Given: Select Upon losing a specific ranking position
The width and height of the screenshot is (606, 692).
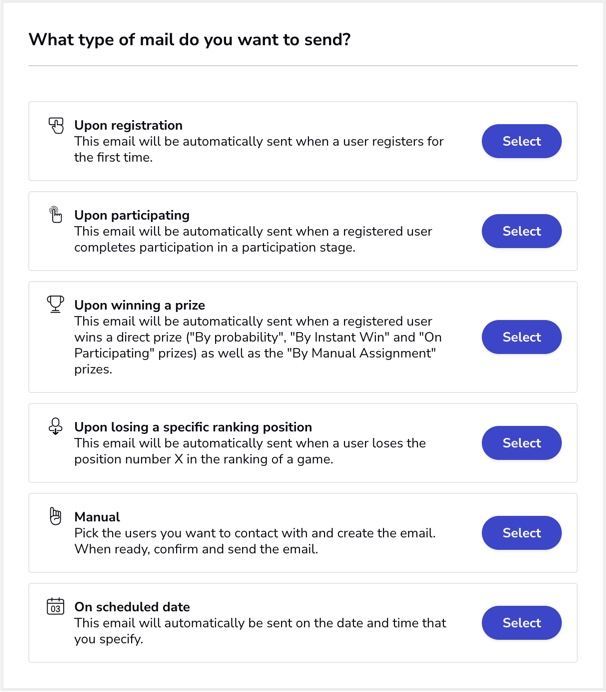Looking at the screenshot, I should [521, 443].
